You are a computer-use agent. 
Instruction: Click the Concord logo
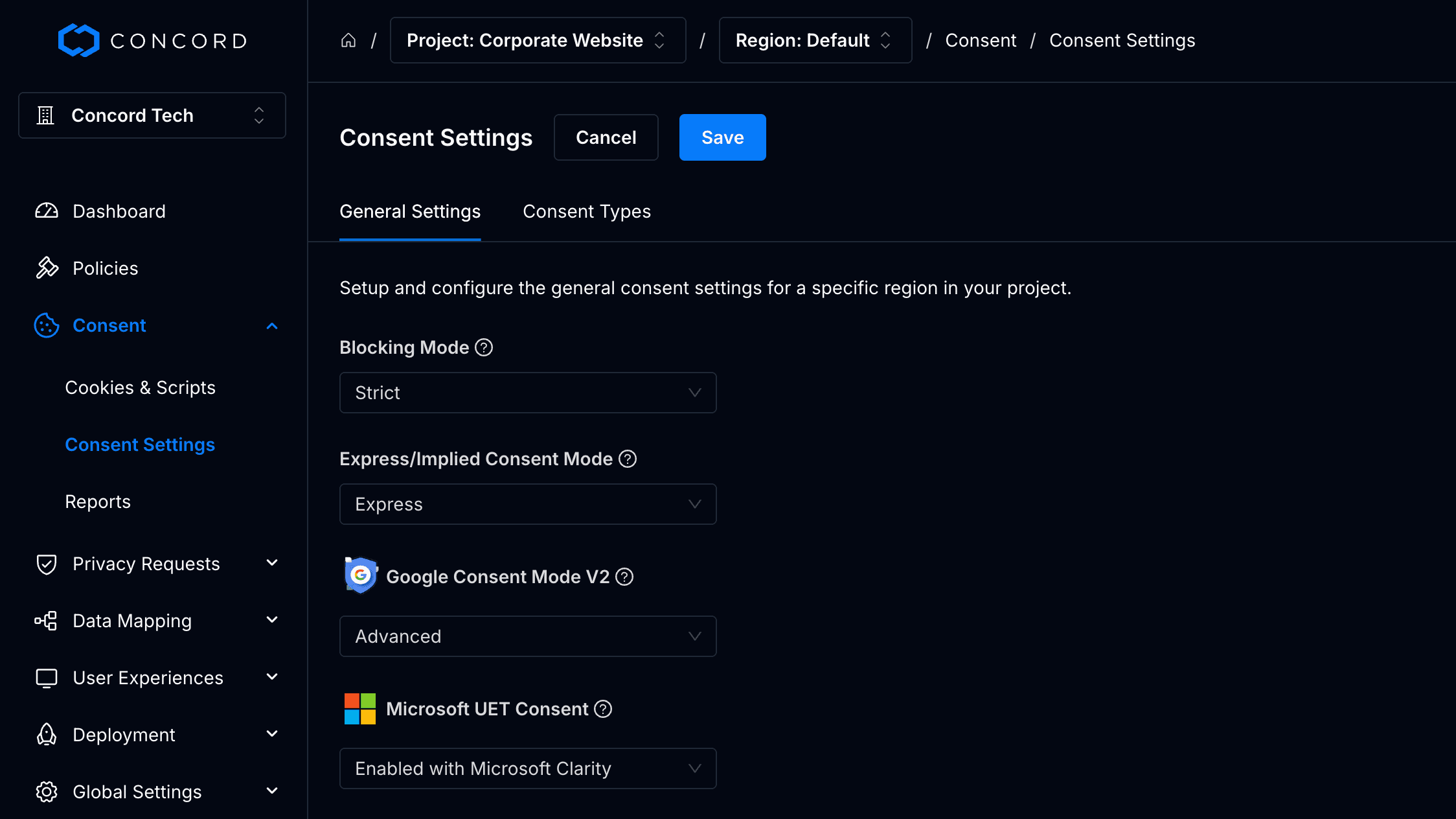(152, 40)
